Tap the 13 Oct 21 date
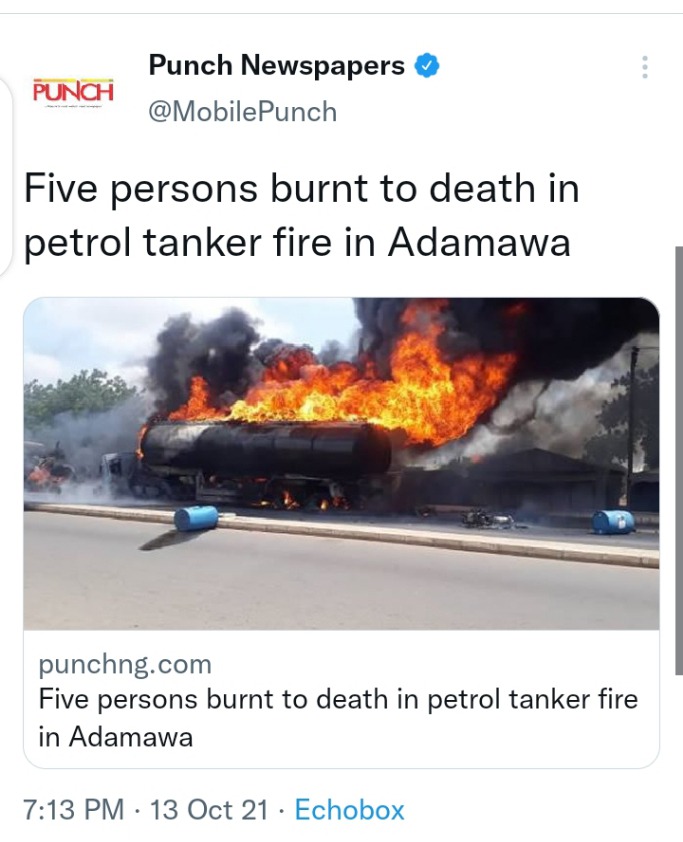Image resolution: width=683 pixels, height=842 pixels. 209,809
